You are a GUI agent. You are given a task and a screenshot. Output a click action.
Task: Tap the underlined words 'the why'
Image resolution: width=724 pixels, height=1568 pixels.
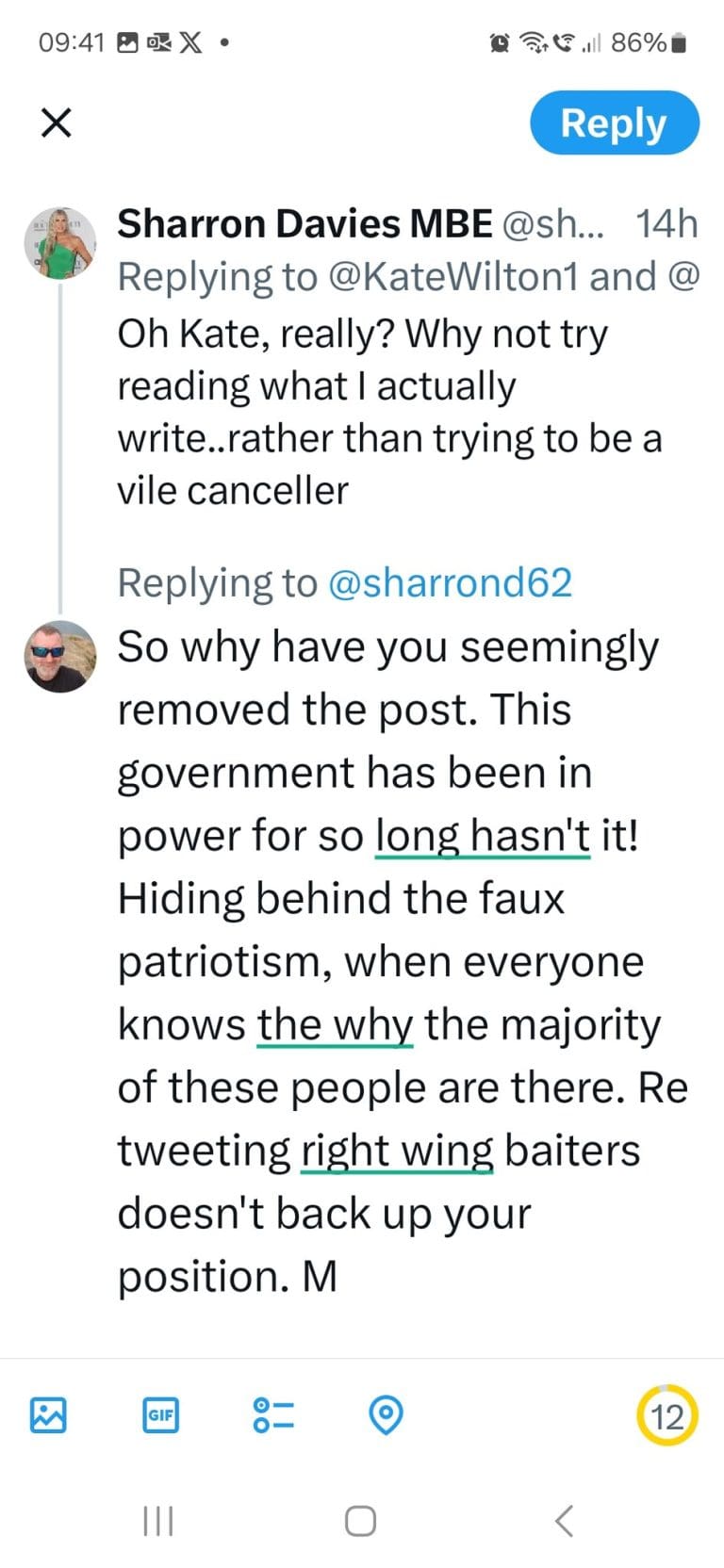(x=336, y=1024)
